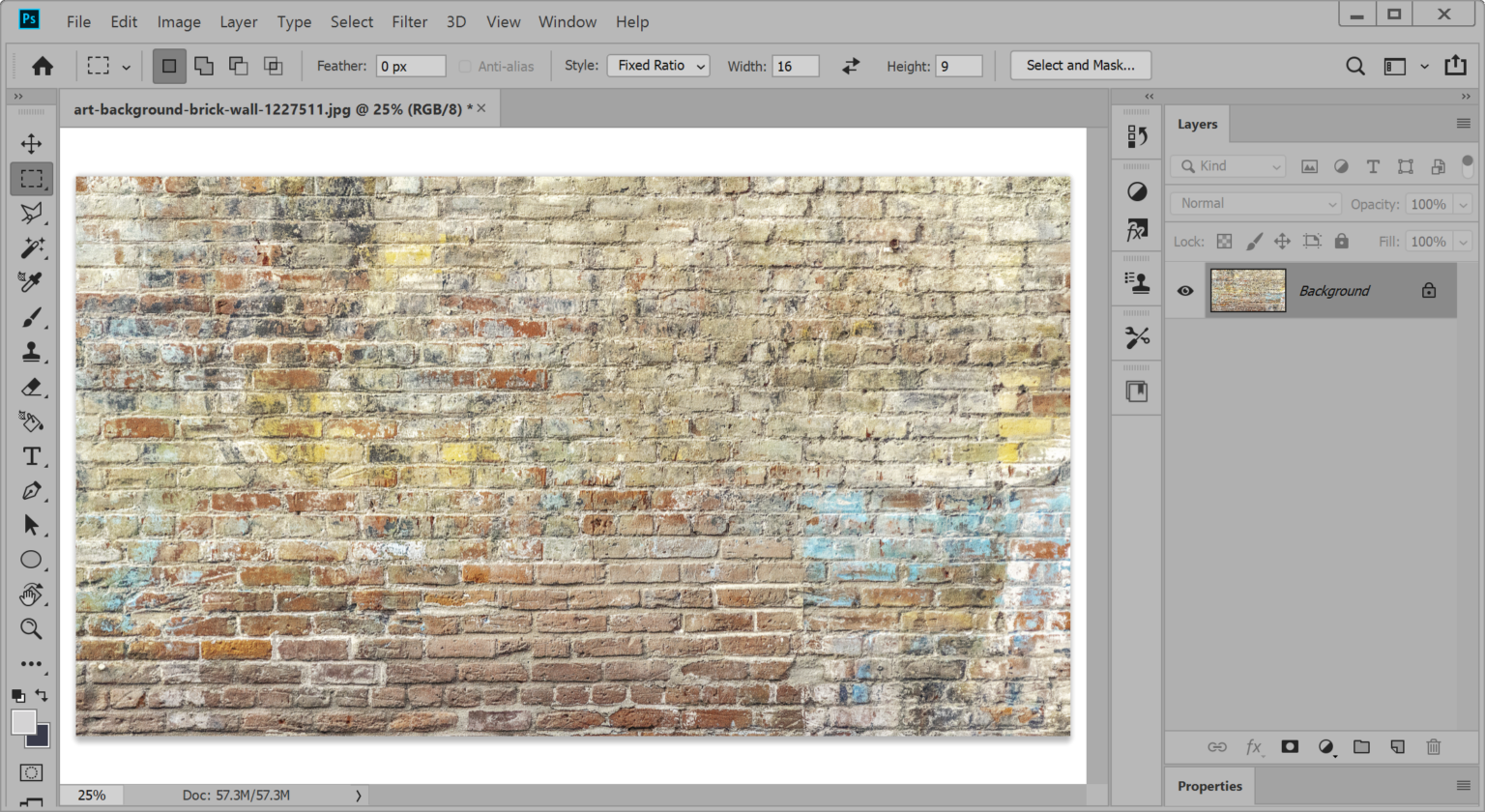This screenshot has width=1485, height=812.
Task: Toggle transparency lock on the layer
Action: pos(1224,241)
